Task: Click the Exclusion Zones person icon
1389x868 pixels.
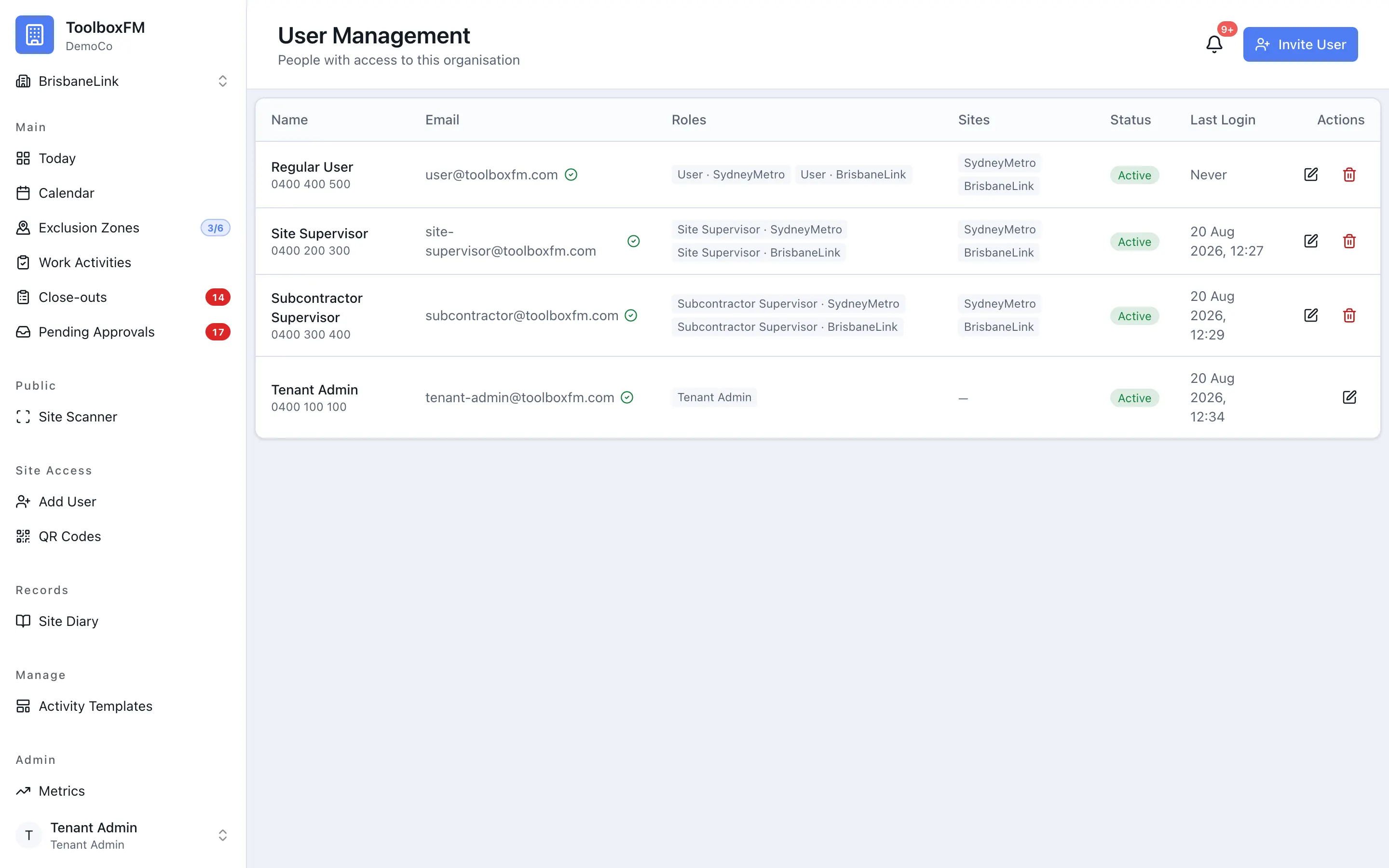Action: [23, 228]
